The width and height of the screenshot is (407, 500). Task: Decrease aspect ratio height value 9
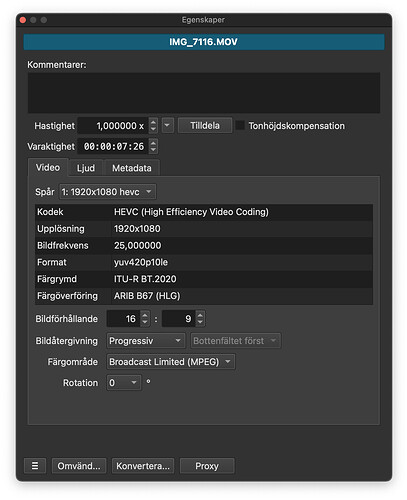[200, 322]
